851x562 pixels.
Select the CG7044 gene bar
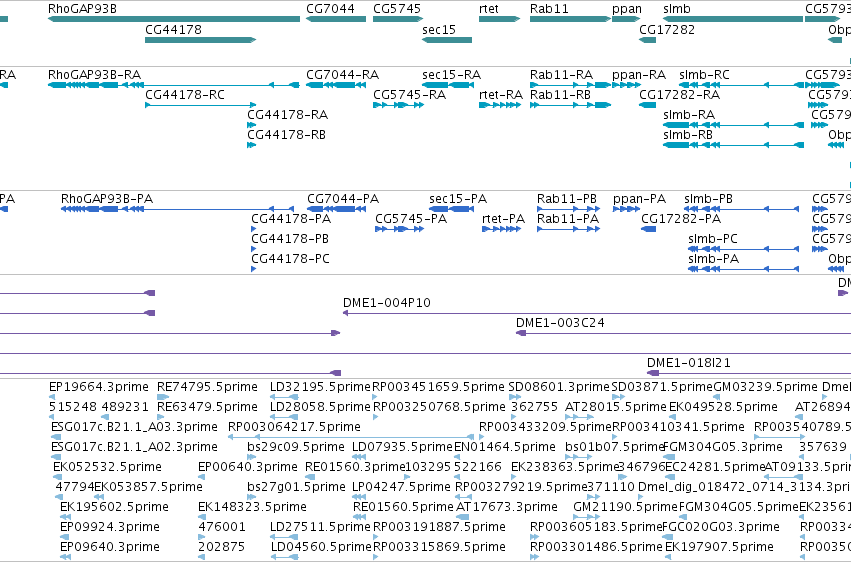tap(336, 19)
